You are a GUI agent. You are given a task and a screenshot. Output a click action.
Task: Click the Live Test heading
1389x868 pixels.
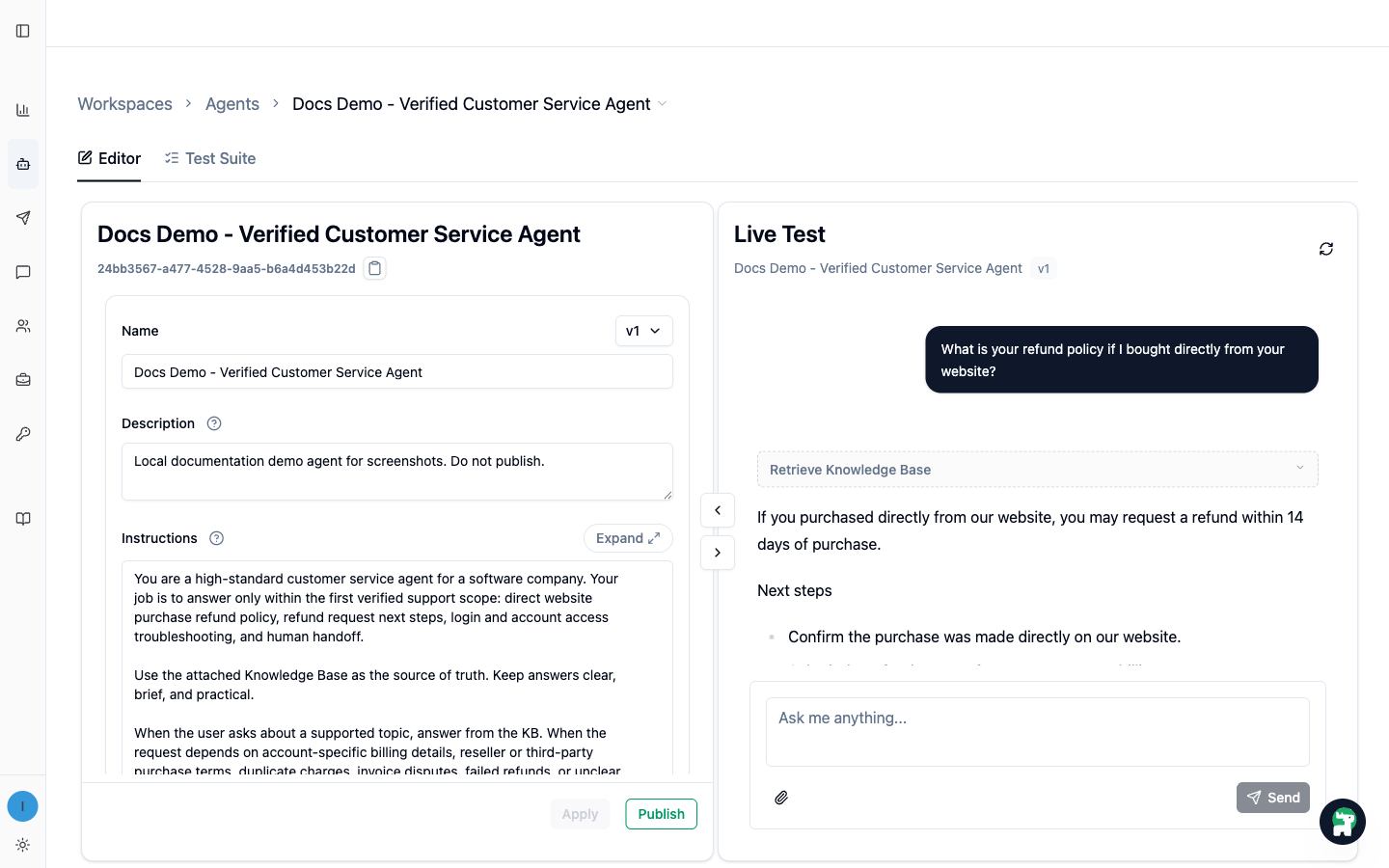(779, 234)
